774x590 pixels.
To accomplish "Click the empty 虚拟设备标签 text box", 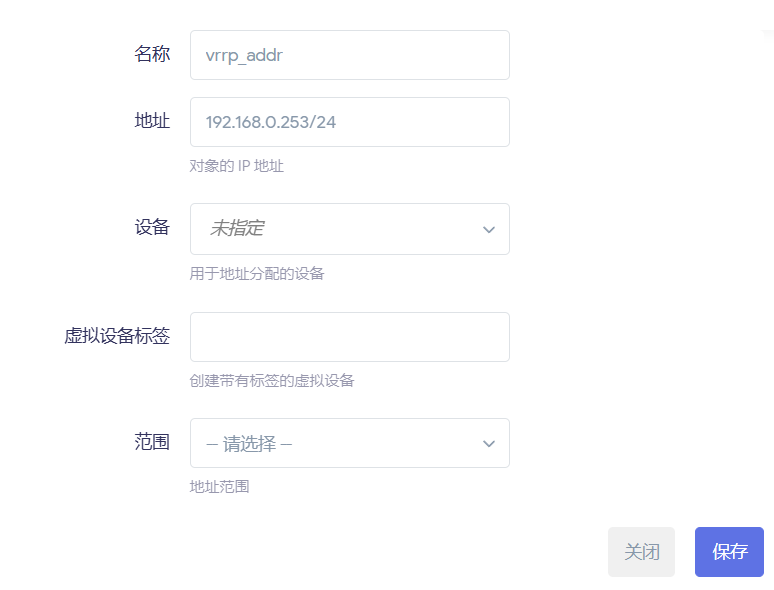I will point(349,337).
